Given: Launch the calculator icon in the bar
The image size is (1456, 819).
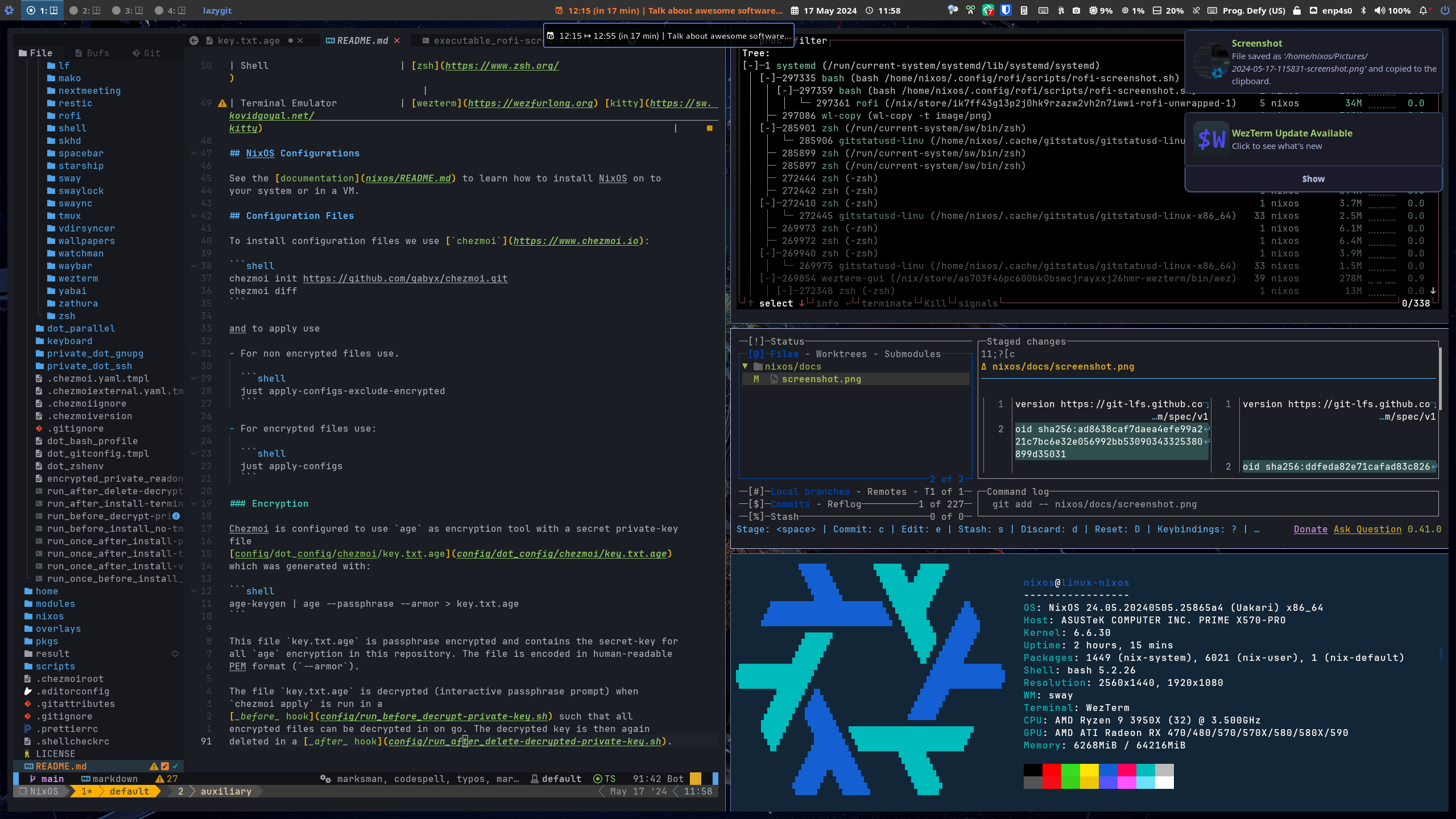Looking at the screenshot, I should (1024, 10).
